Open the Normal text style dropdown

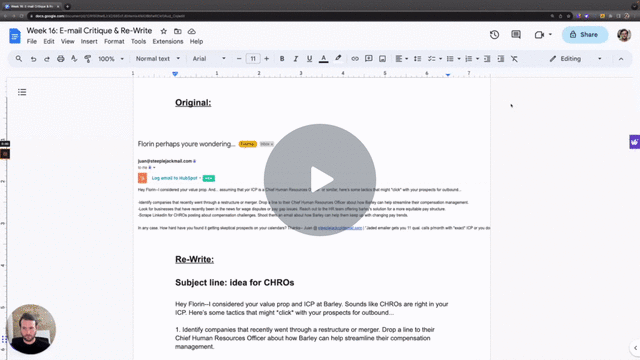pyautogui.click(x=158, y=59)
